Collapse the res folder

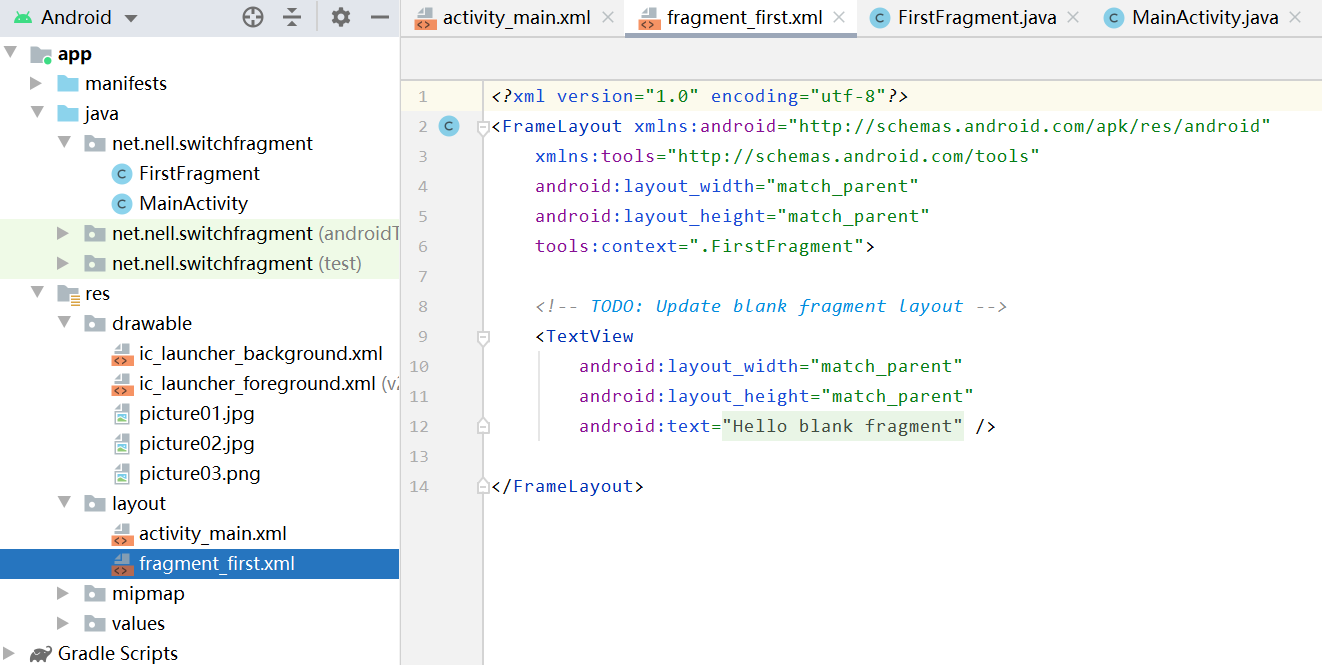pyautogui.click(x=37, y=294)
